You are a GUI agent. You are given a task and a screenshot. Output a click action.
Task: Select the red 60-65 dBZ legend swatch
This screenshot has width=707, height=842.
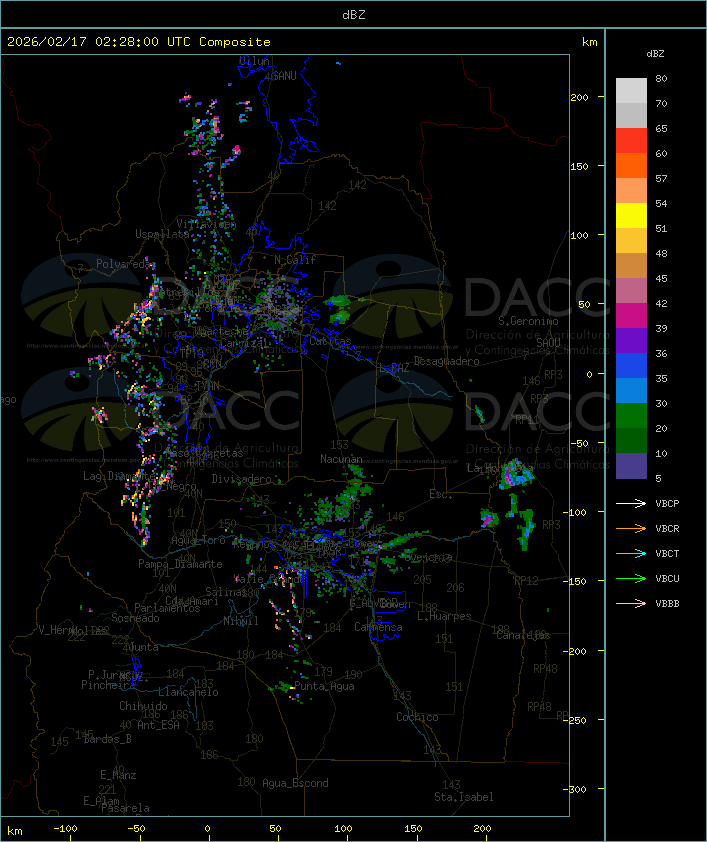click(x=631, y=141)
